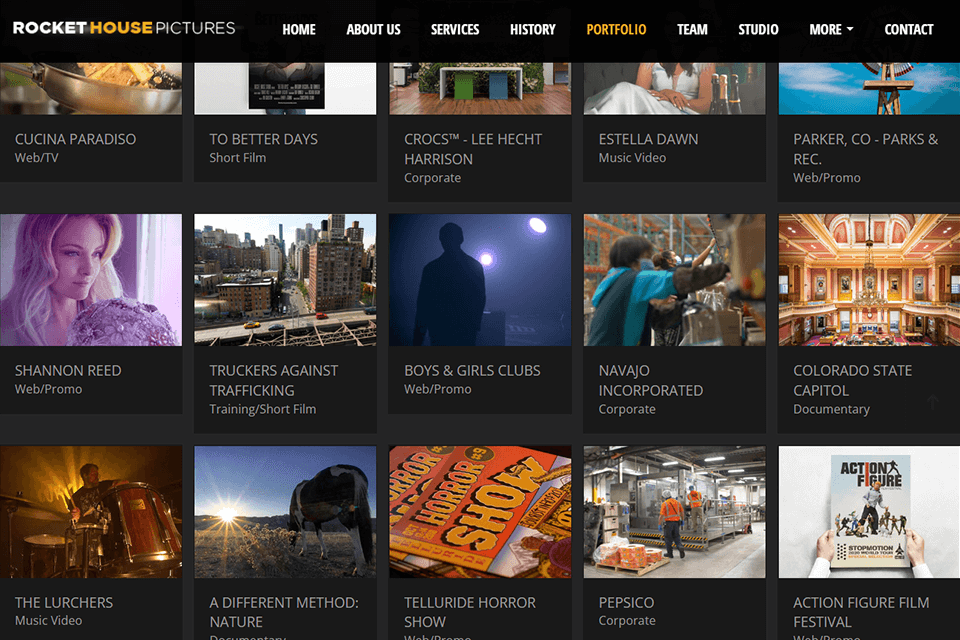960x640 pixels.
Task: Click "Music Video" under The Lurchers
Action: [x=48, y=621]
